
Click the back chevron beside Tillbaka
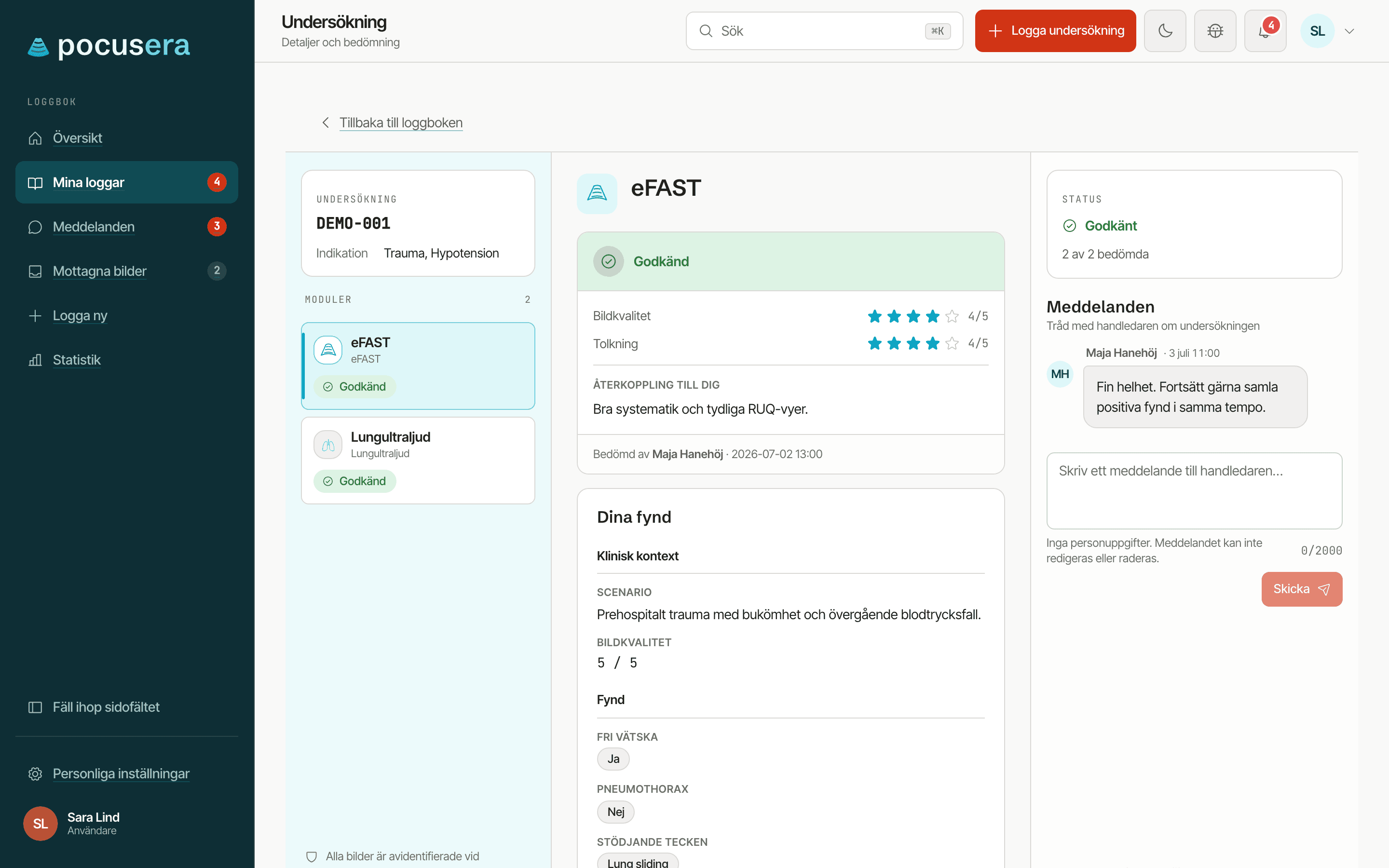326,122
